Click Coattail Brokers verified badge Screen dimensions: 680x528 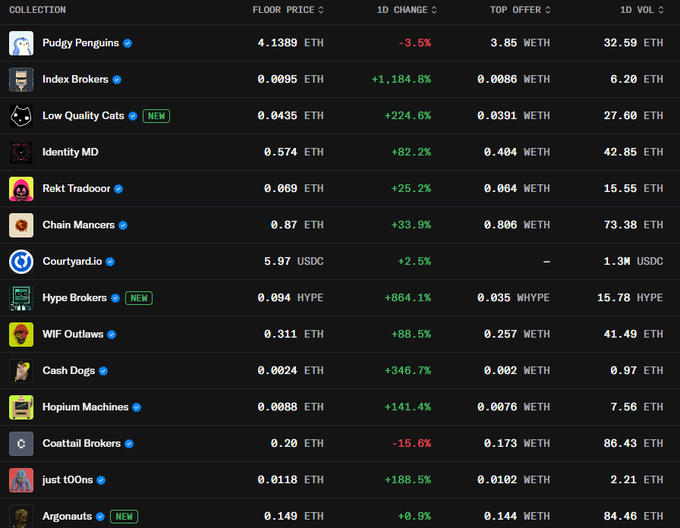129,444
